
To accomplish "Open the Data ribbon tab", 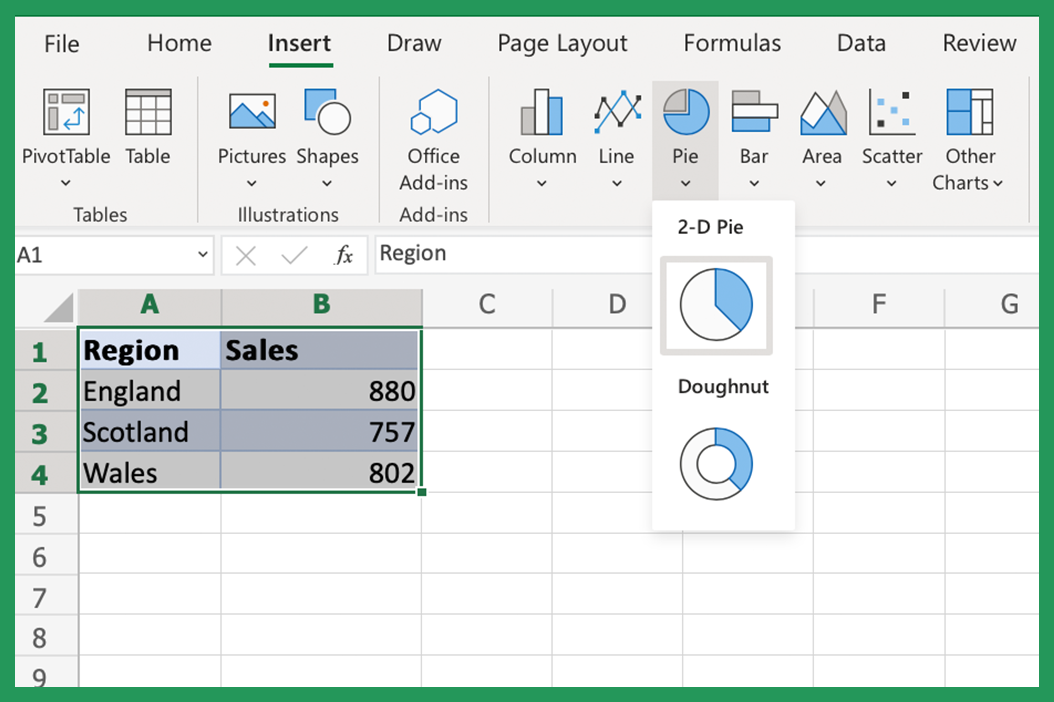I will tap(859, 43).
